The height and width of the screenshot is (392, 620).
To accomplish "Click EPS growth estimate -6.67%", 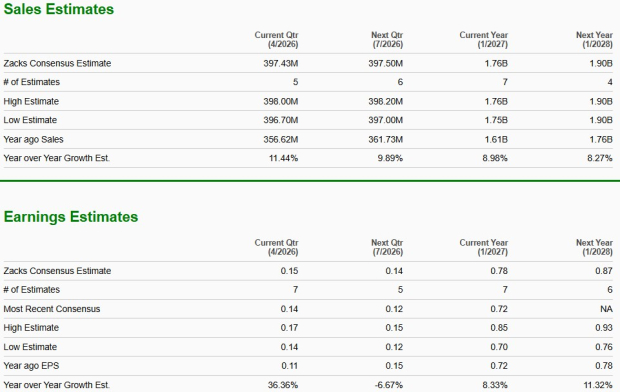I will (389, 385).
